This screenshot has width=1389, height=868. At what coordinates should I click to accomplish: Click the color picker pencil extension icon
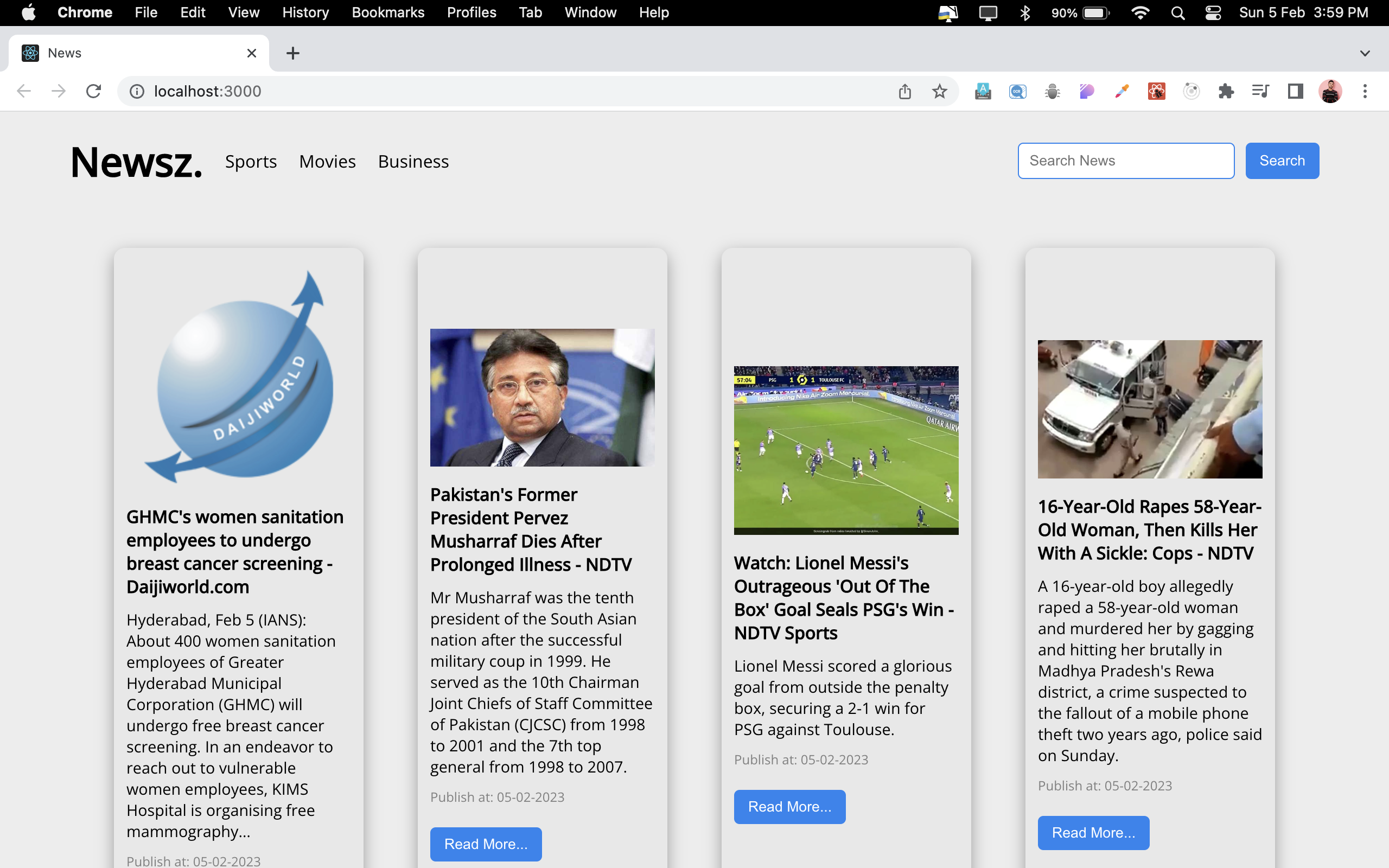1122,91
